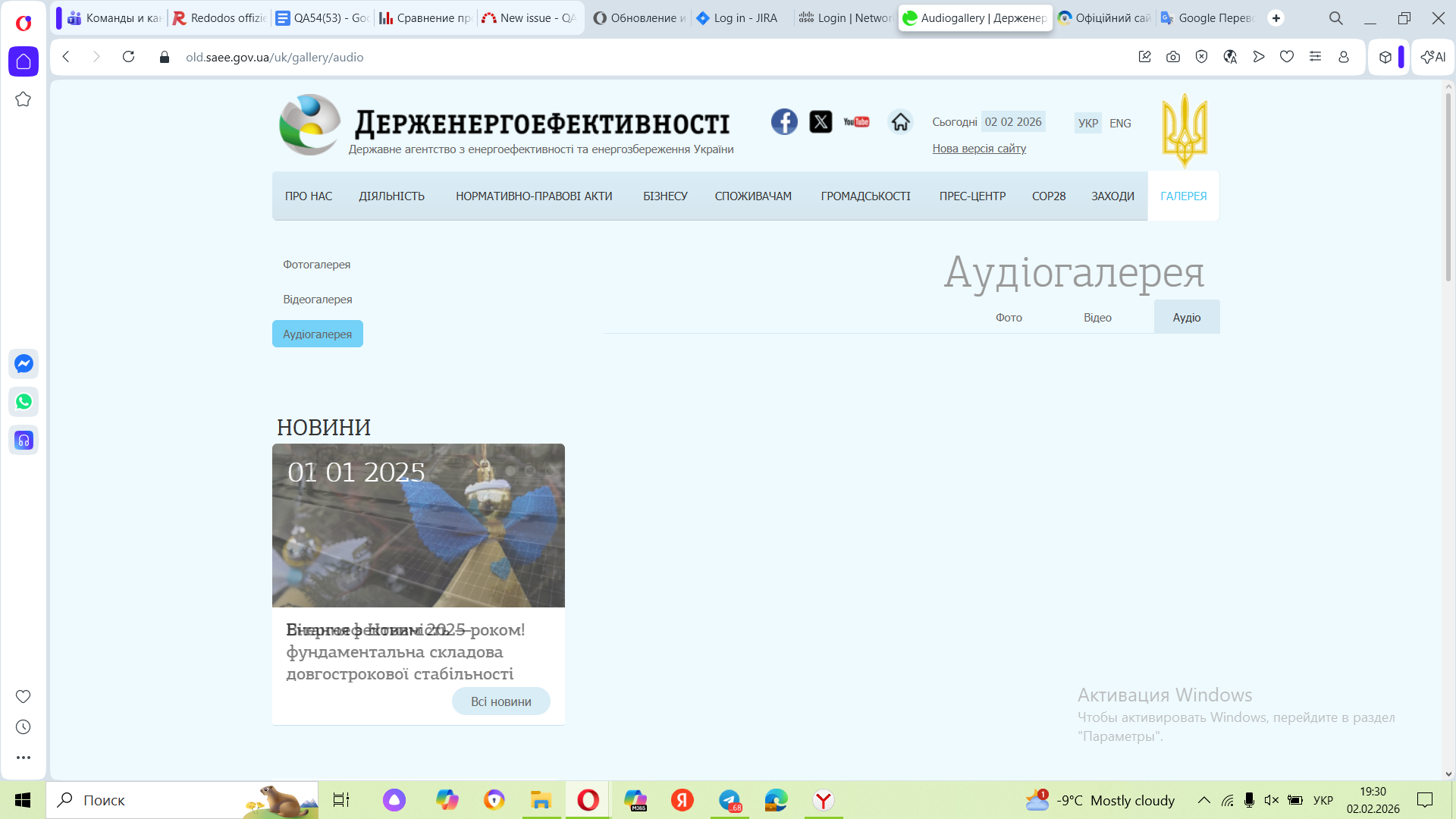The height and width of the screenshot is (819, 1456).
Task: Click the Всі новини button
Action: pyautogui.click(x=500, y=701)
